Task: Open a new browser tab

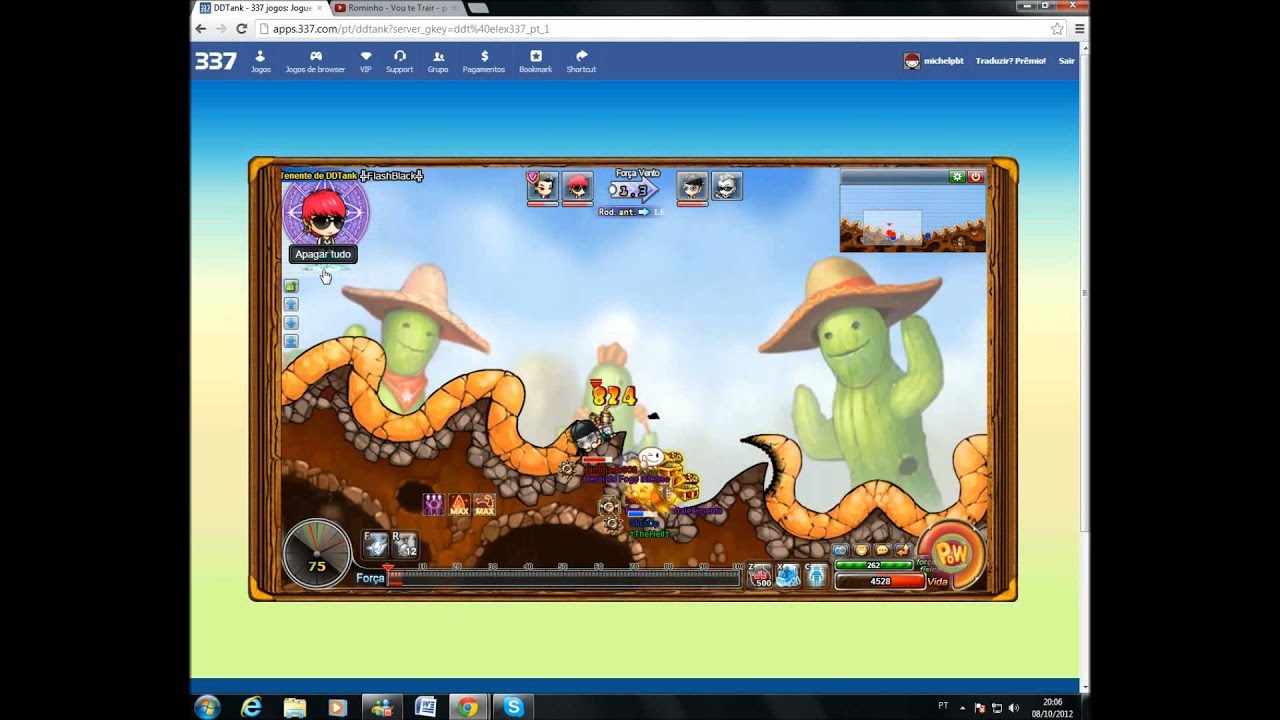Action: (x=478, y=8)
